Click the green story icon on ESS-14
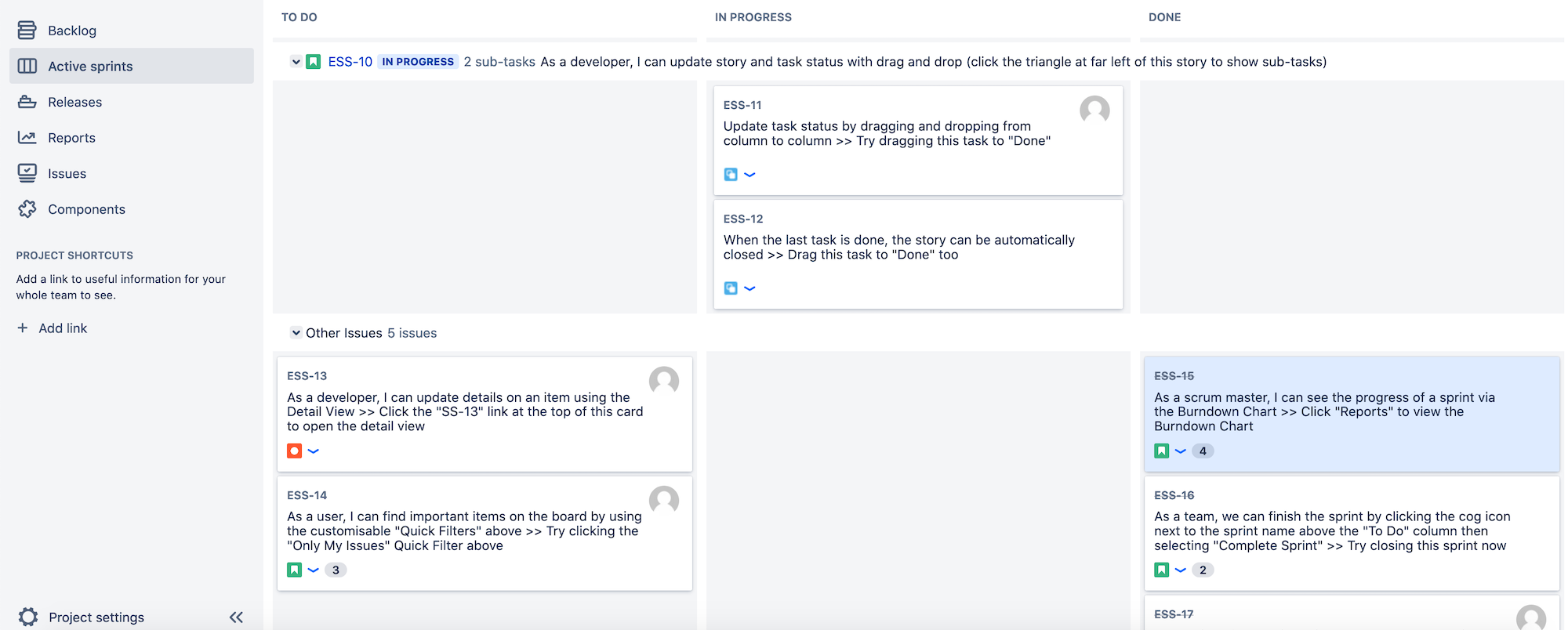1568x630 pixels. click(x=295, y=570)
